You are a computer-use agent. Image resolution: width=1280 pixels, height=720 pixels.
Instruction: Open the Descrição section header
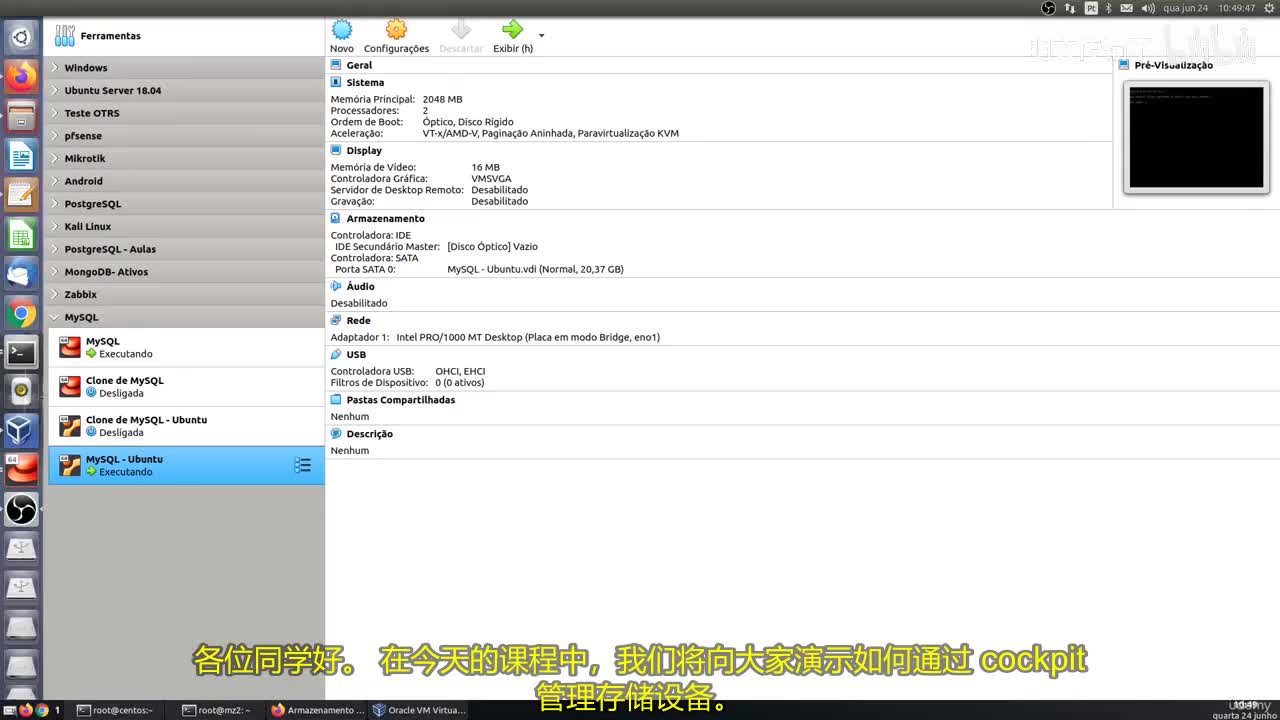pyautogui.click(x=369, y=434)
